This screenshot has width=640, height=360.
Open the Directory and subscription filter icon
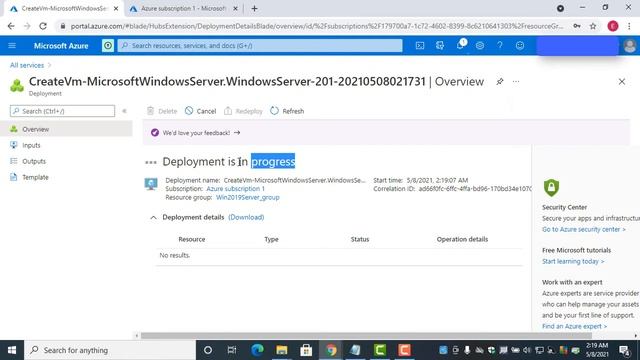pos(440,46)
